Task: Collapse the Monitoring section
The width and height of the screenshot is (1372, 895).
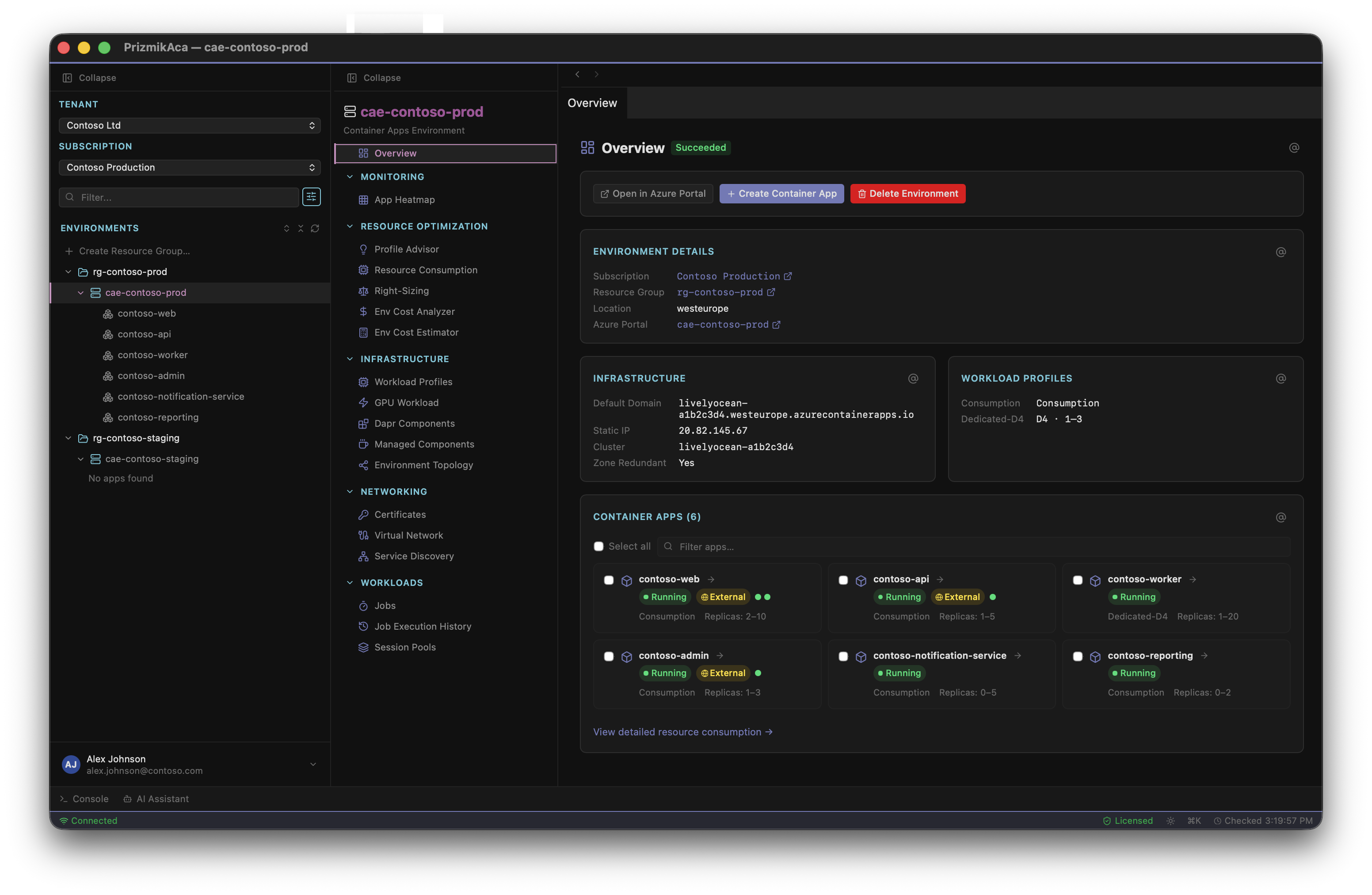Action: tap(349, 177)
